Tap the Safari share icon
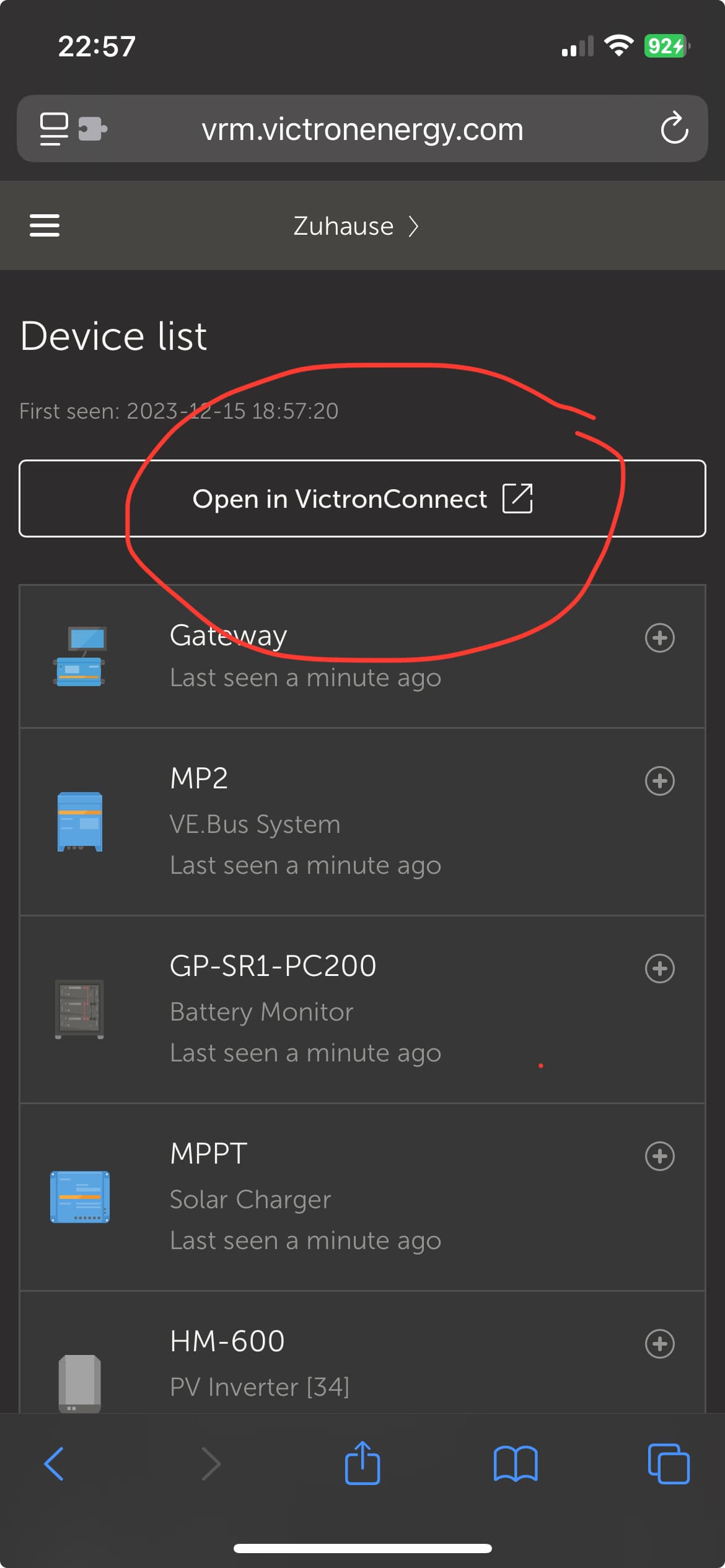The height and width of the screenshot is (1568, 725). pyautogui.click(x=362, y=1464)
